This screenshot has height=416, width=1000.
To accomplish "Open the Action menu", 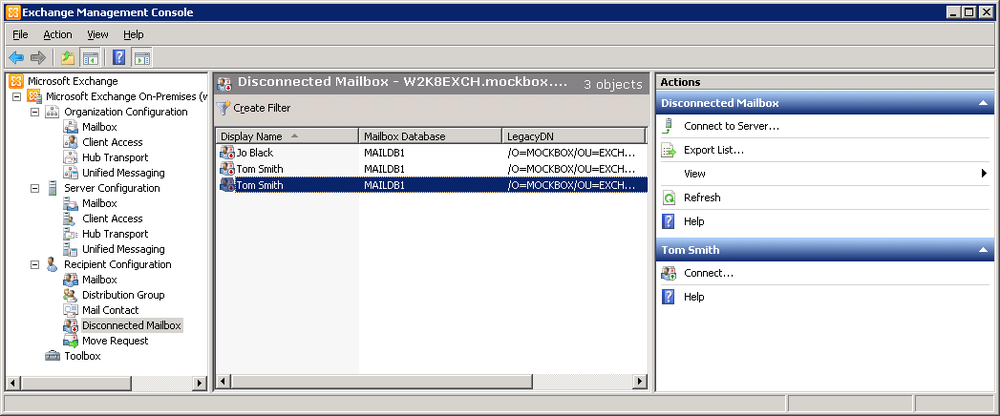I will (57, 34).
